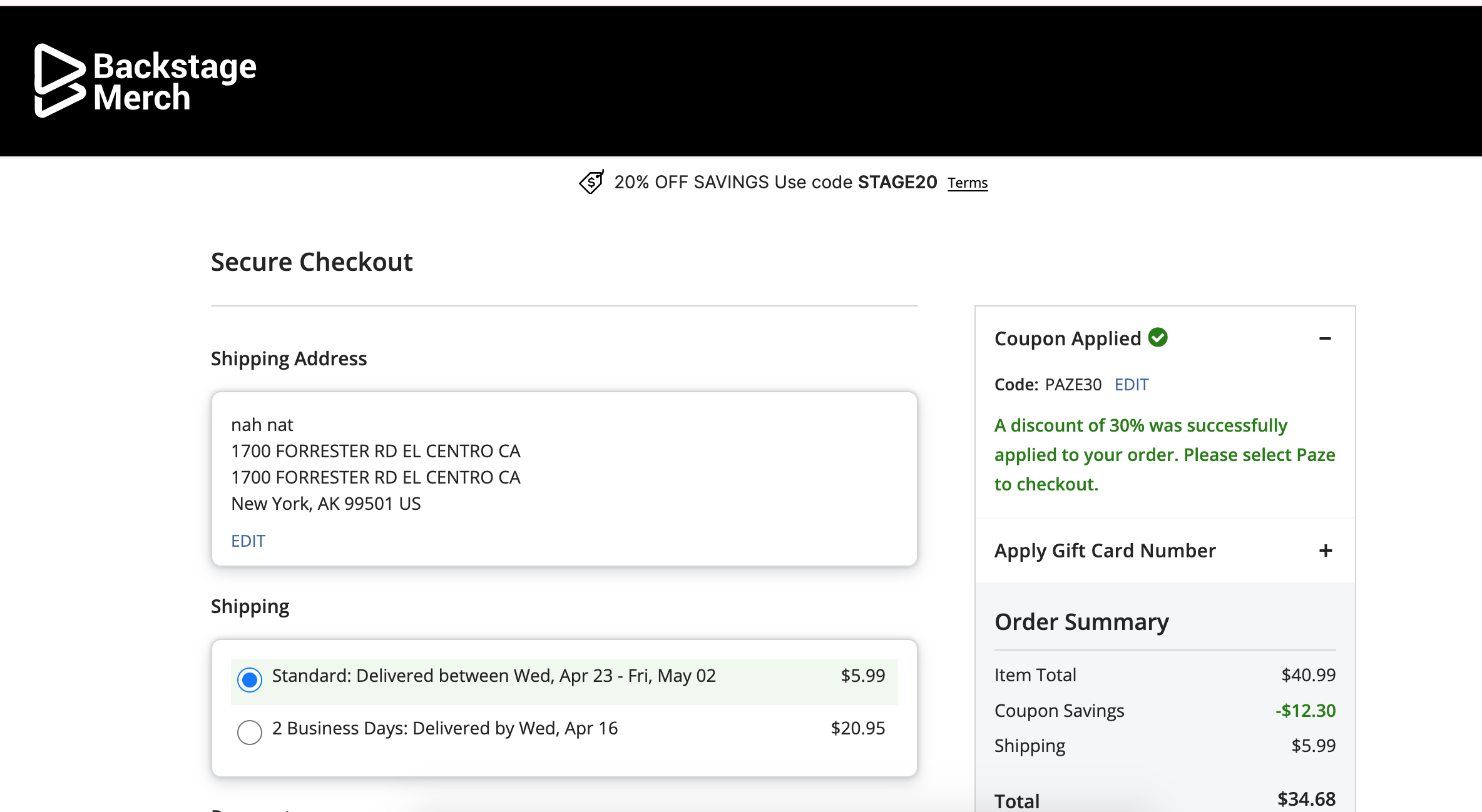Click the Order Summary heading
This screenshot has height=812, width=1482.
[x=1081, y=622]
